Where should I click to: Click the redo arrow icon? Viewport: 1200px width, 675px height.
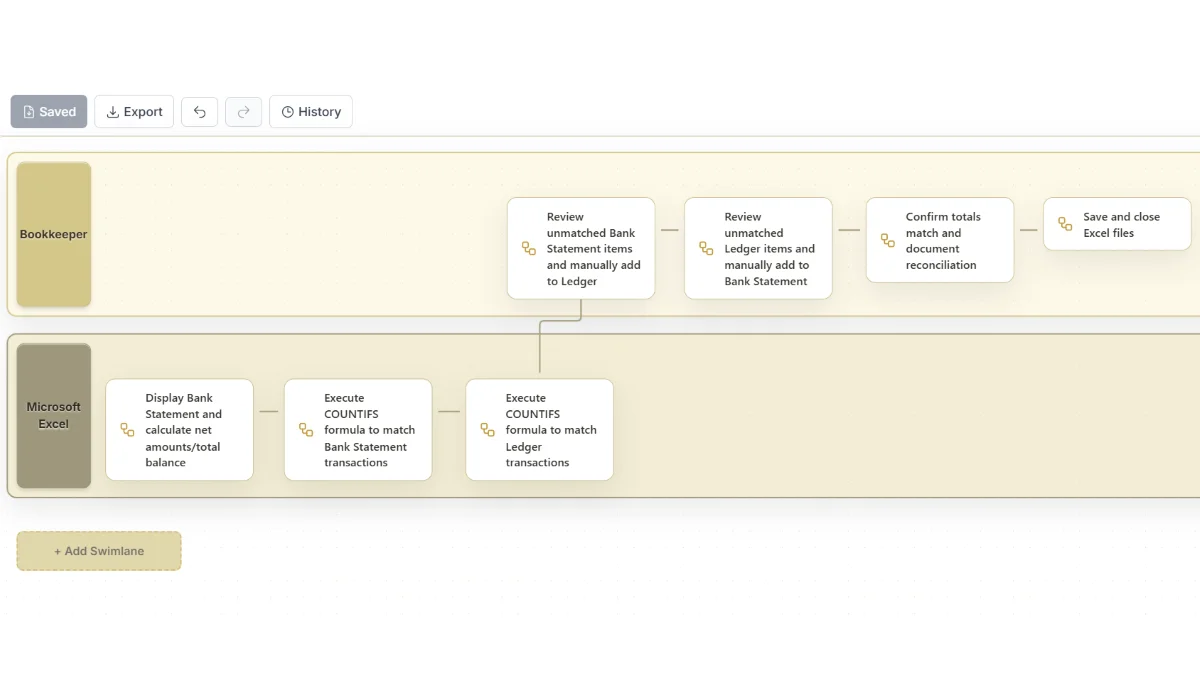click(x=243, y=111)
